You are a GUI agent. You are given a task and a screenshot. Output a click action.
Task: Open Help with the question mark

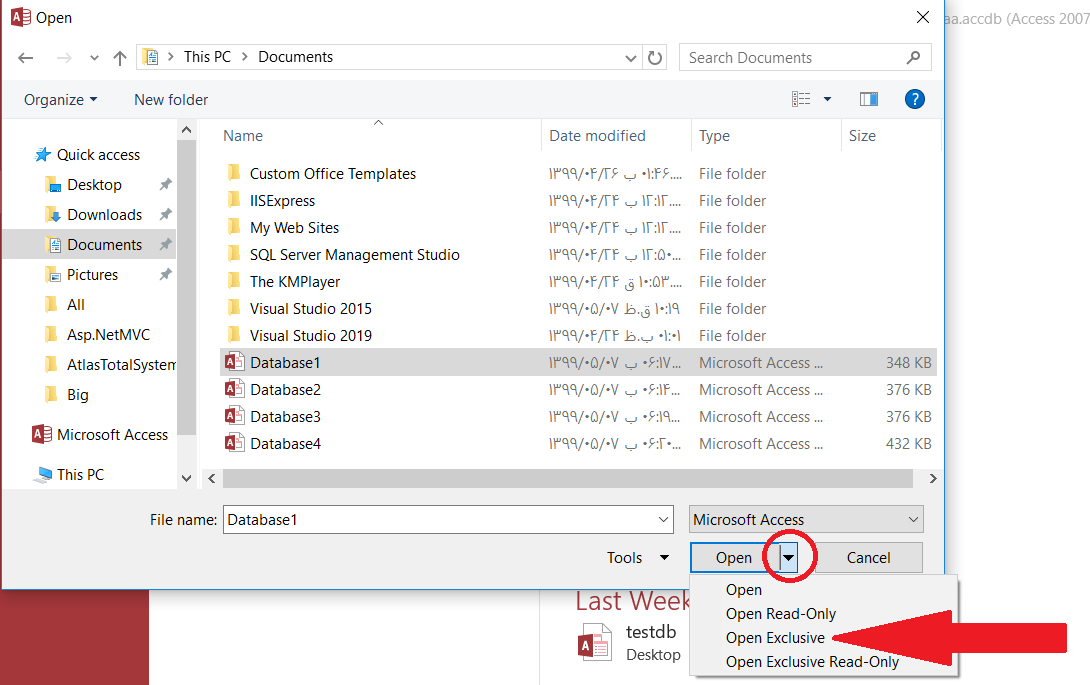tap(915, 99)
